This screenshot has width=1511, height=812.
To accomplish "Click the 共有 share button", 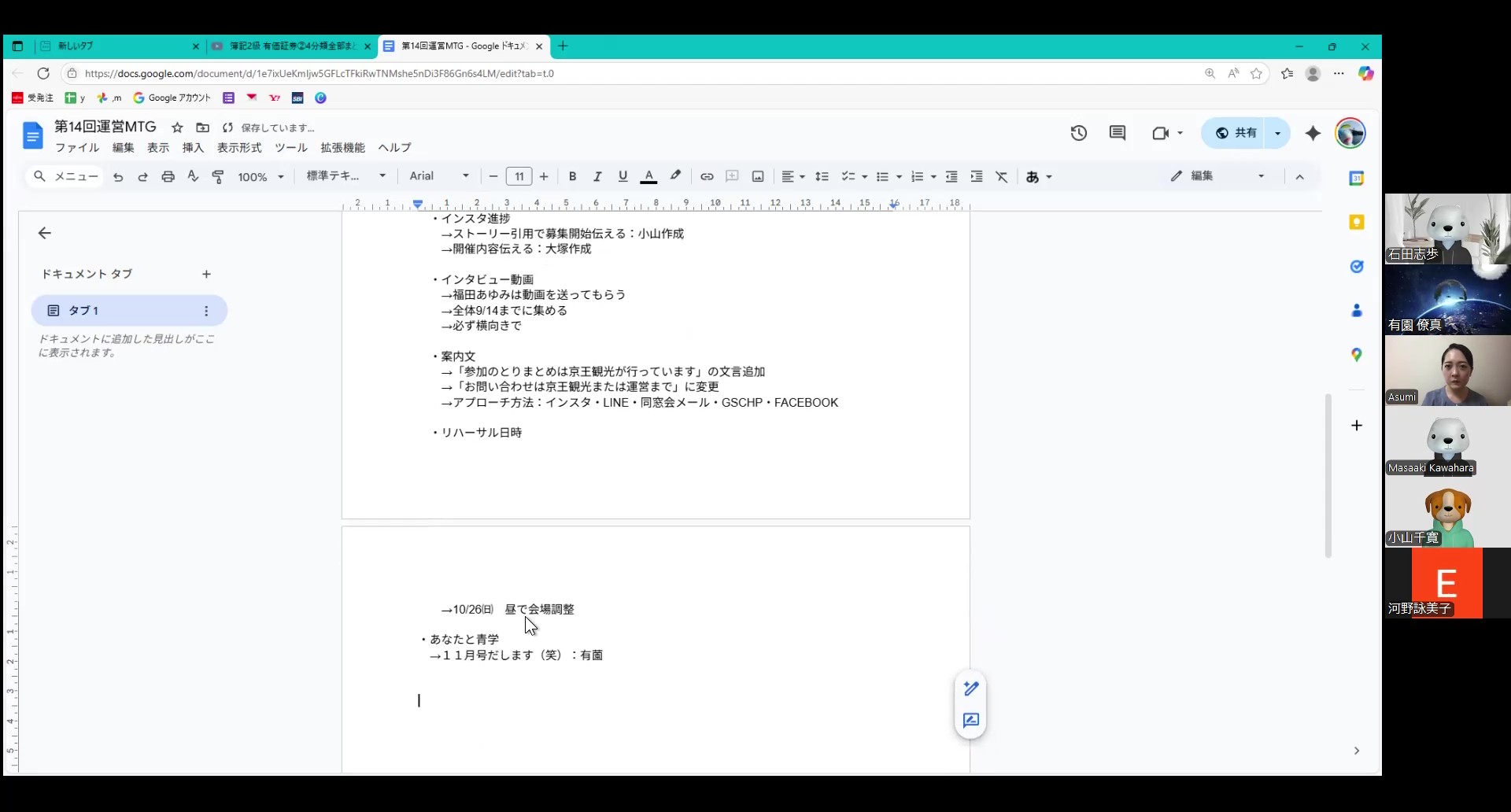I will tap(1236, 133).
